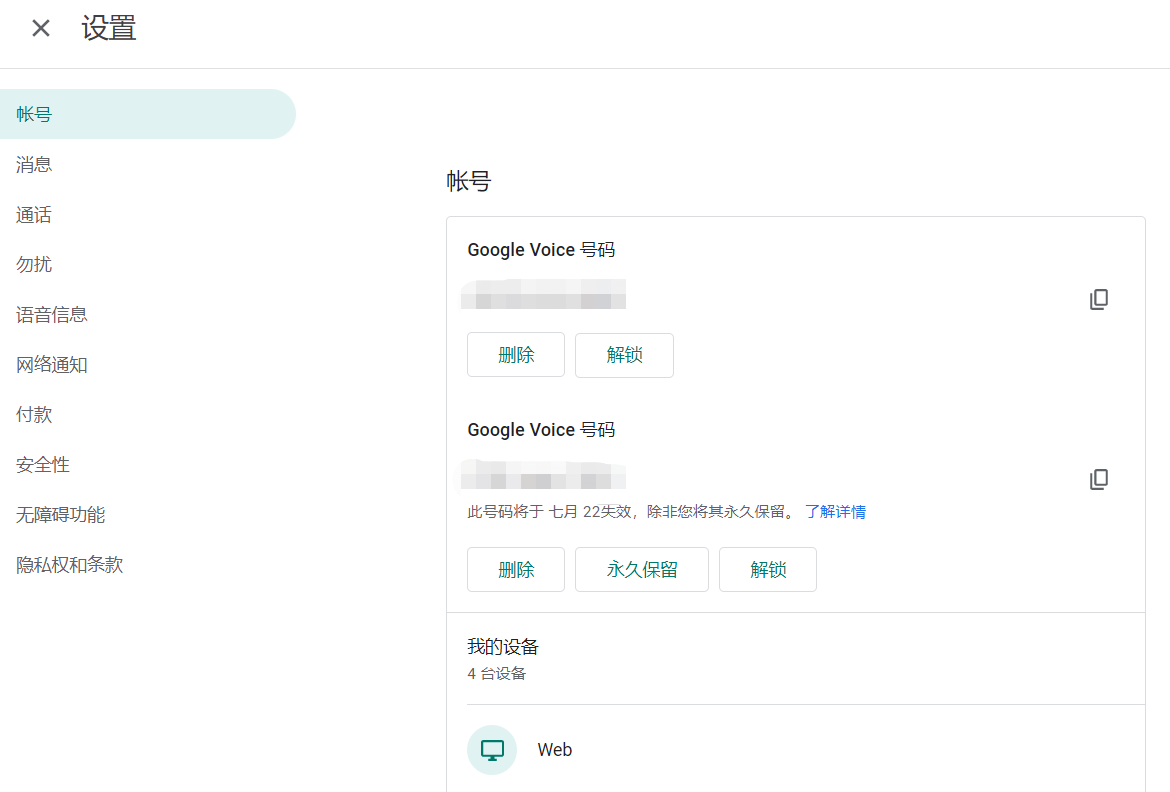Screen dimensions: 1170x792
Task: Click 删除 for the expiring number
Action: click(x=516, y=570)
